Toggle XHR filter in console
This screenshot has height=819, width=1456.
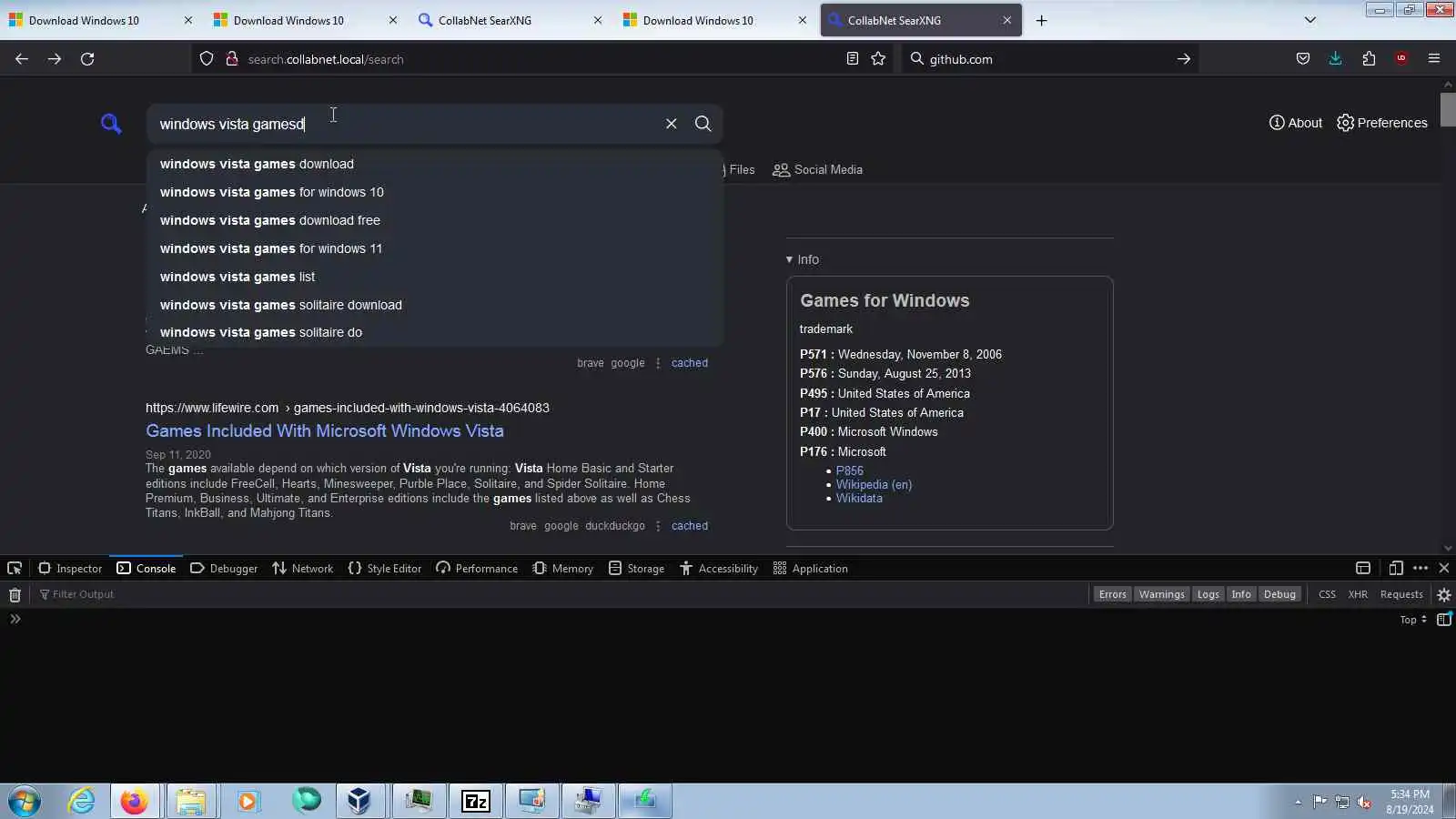click(x=1358, y=595)
